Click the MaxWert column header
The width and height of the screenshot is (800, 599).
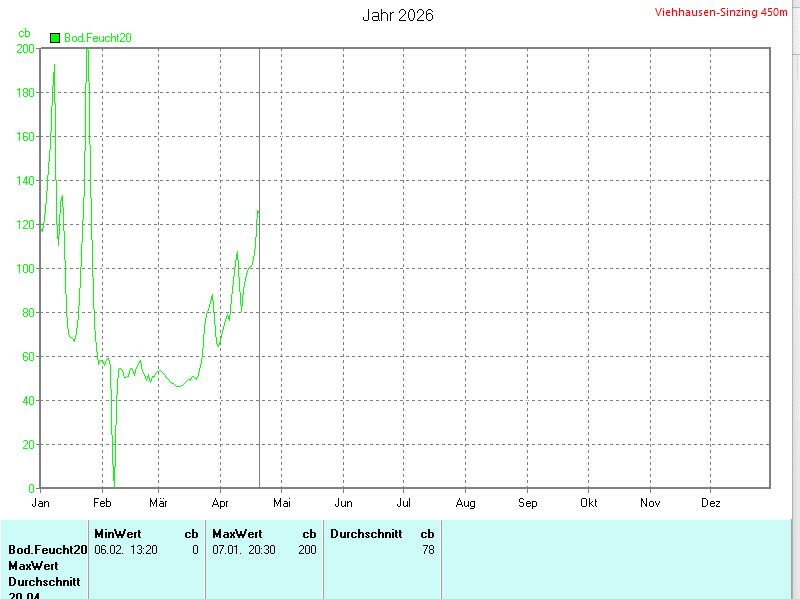pos(237,534)
